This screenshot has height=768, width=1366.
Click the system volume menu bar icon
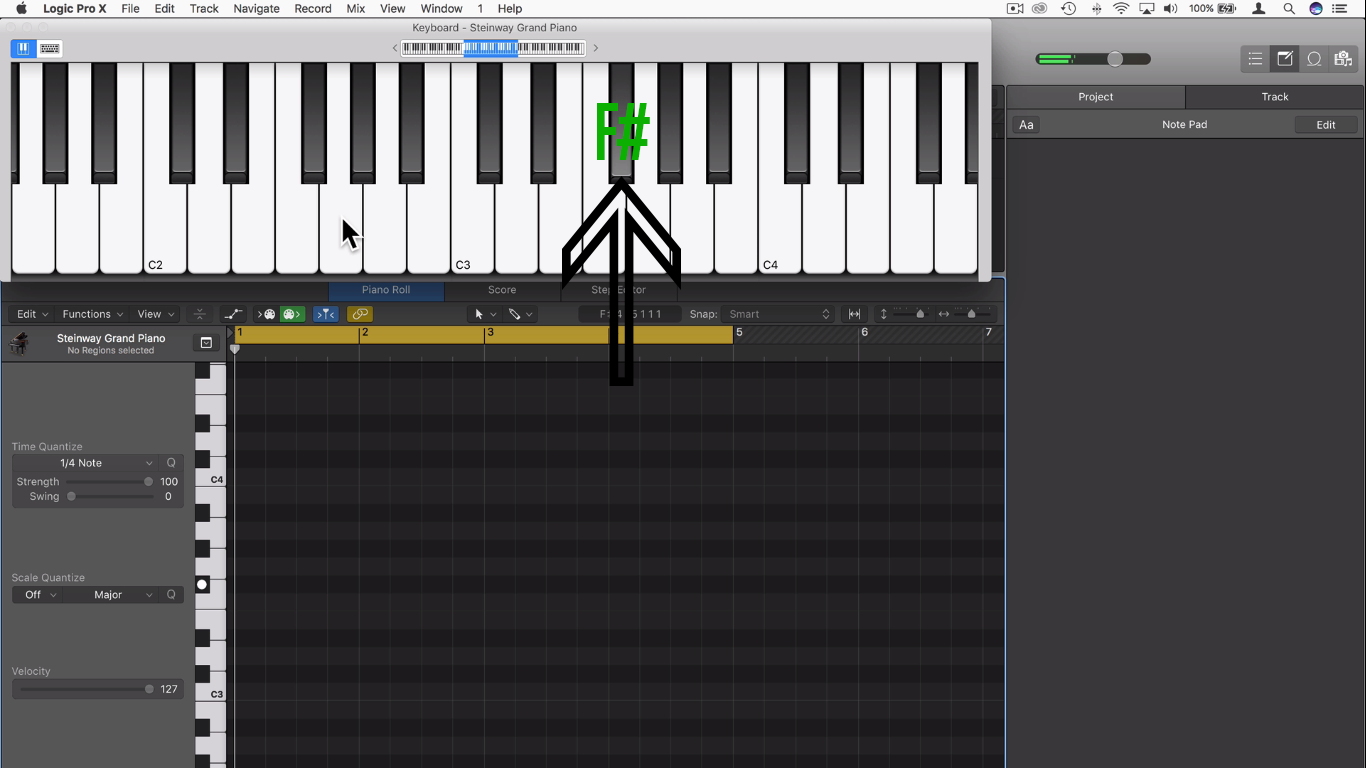click(x=1171, y=9)
